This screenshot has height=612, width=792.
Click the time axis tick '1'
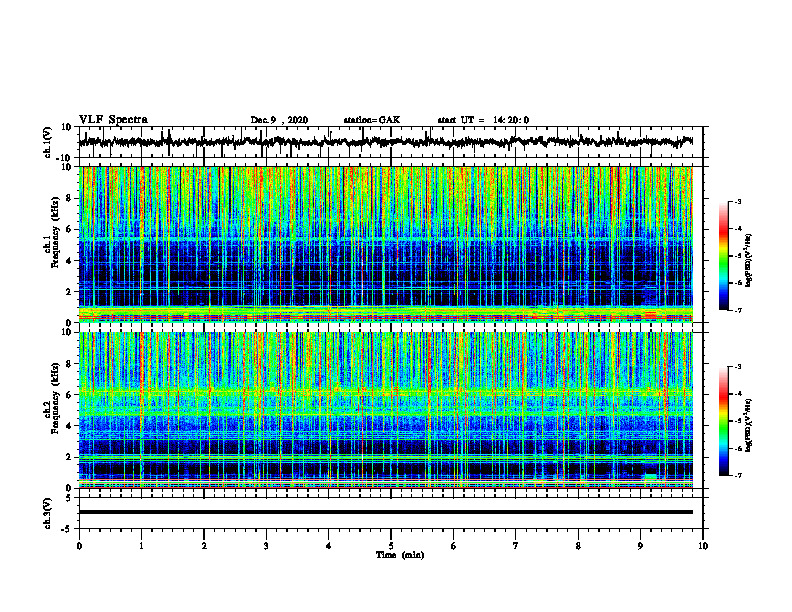pos(141,546)
